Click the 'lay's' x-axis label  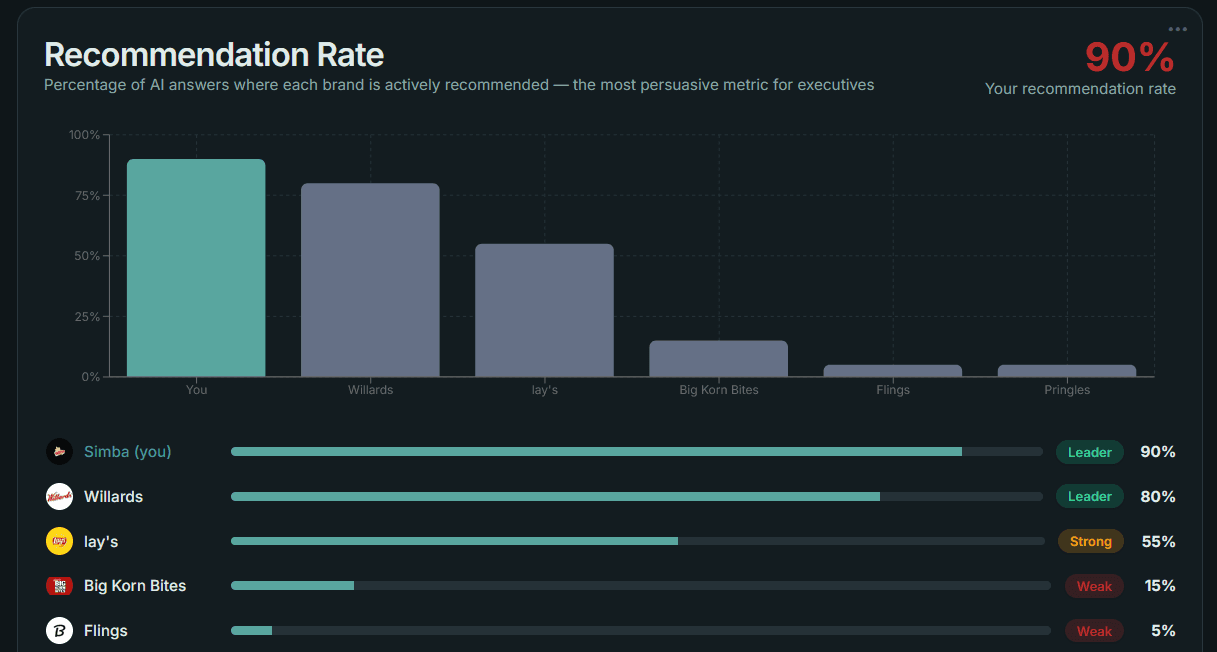(544, 390)
